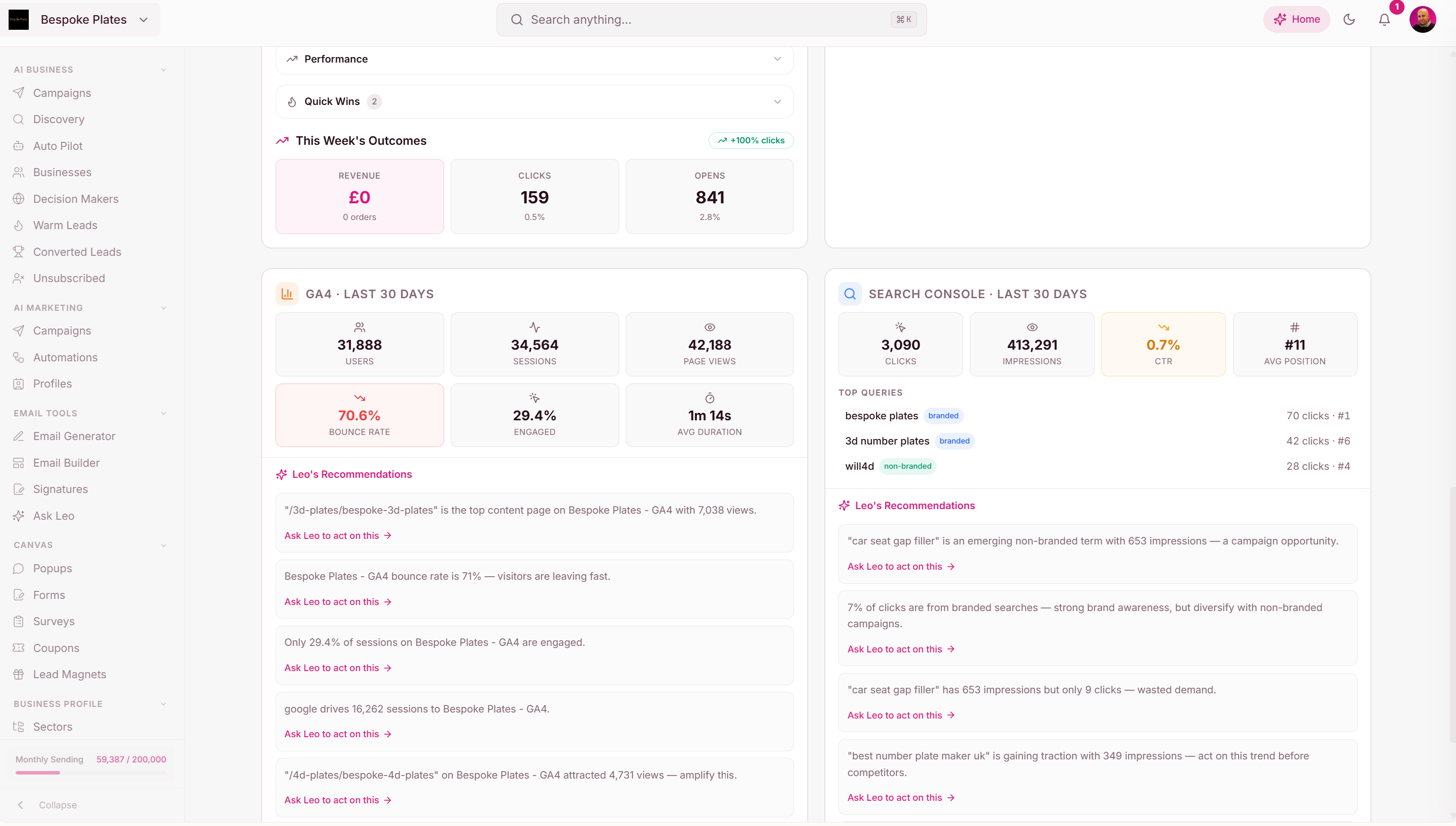Open Warm Leads in the sidebar
The height and width of the screenshot is (826, 1456).
(x=65, y=225)
